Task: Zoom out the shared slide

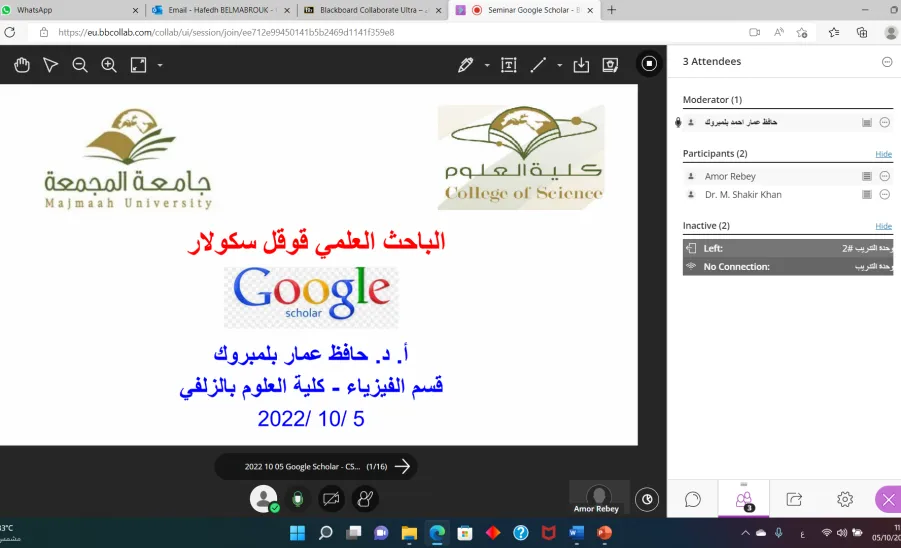Action: coord(80,65)
